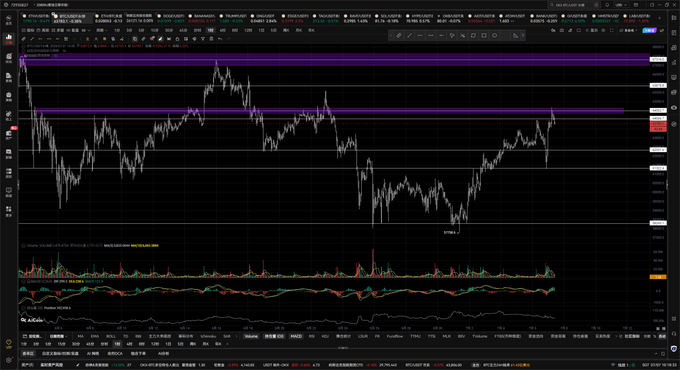Switch to the TRUMP/USDT ticker tab
Image resolution: width=680 pixels, height=370 pixels.
(234, 18)
